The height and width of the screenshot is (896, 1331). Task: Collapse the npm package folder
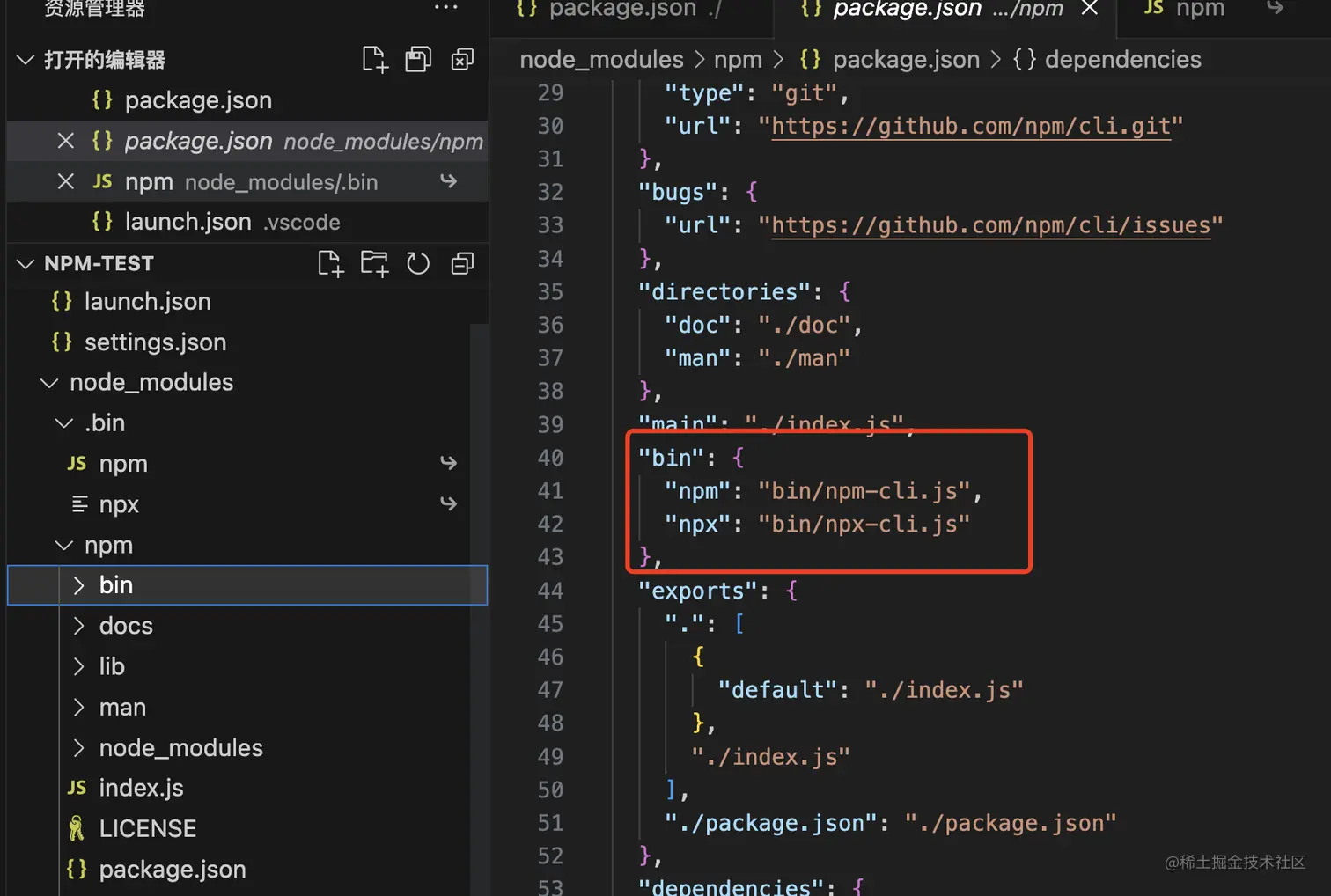click(64, 546)
